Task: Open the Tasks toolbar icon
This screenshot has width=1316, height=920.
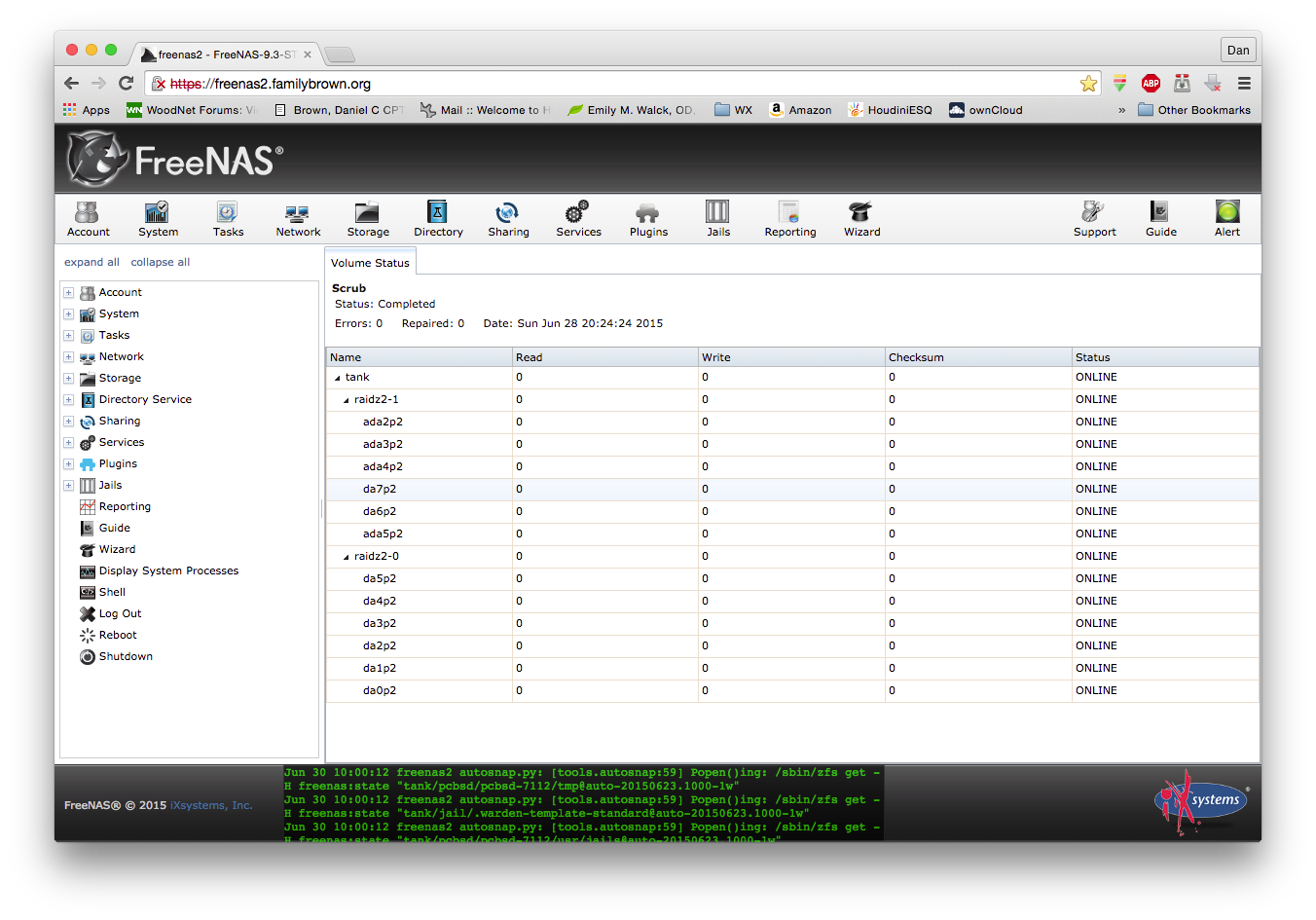Action: [228, 219]
